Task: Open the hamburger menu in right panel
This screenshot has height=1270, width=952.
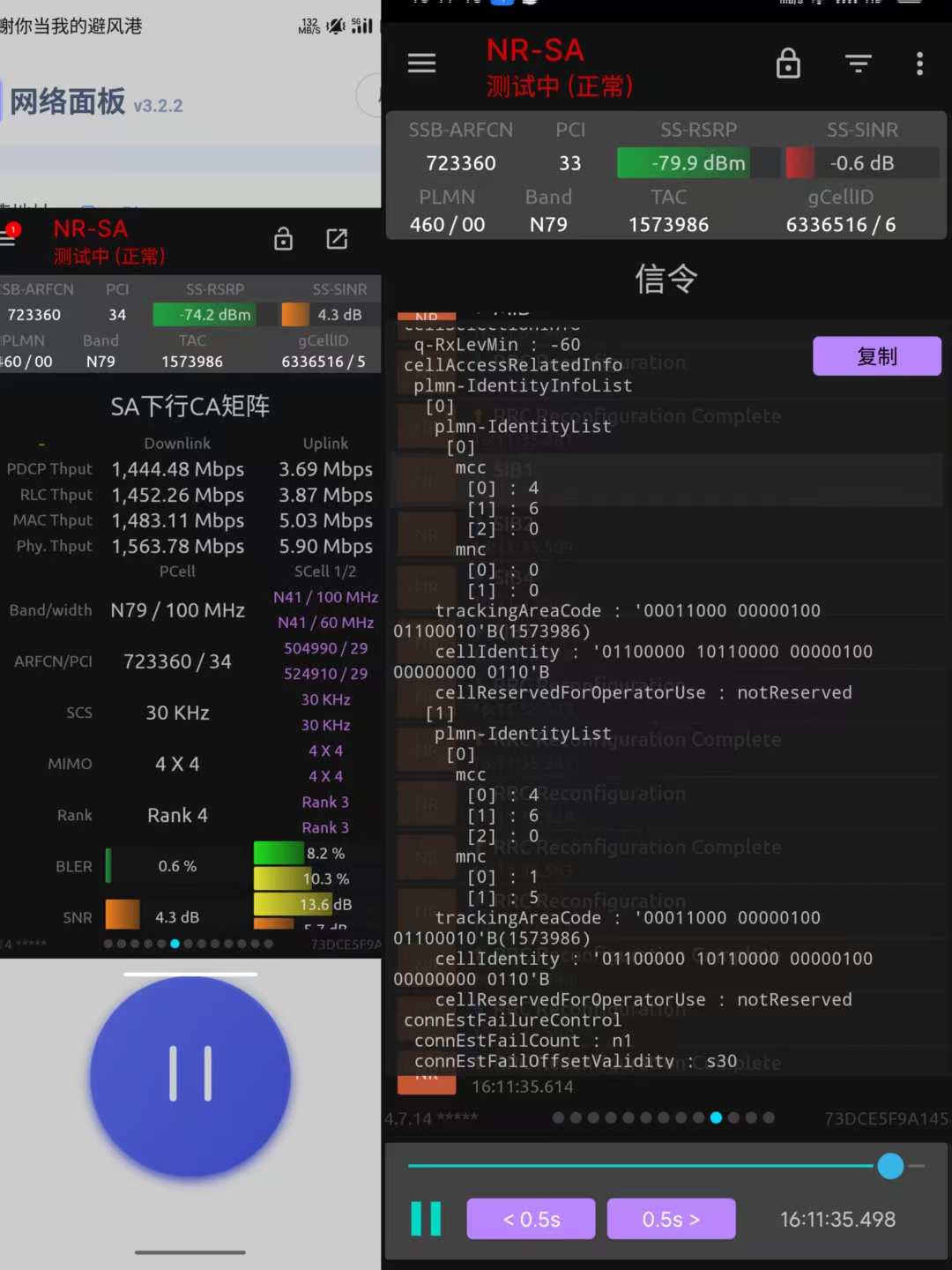Action: click(x=421, y=63)
